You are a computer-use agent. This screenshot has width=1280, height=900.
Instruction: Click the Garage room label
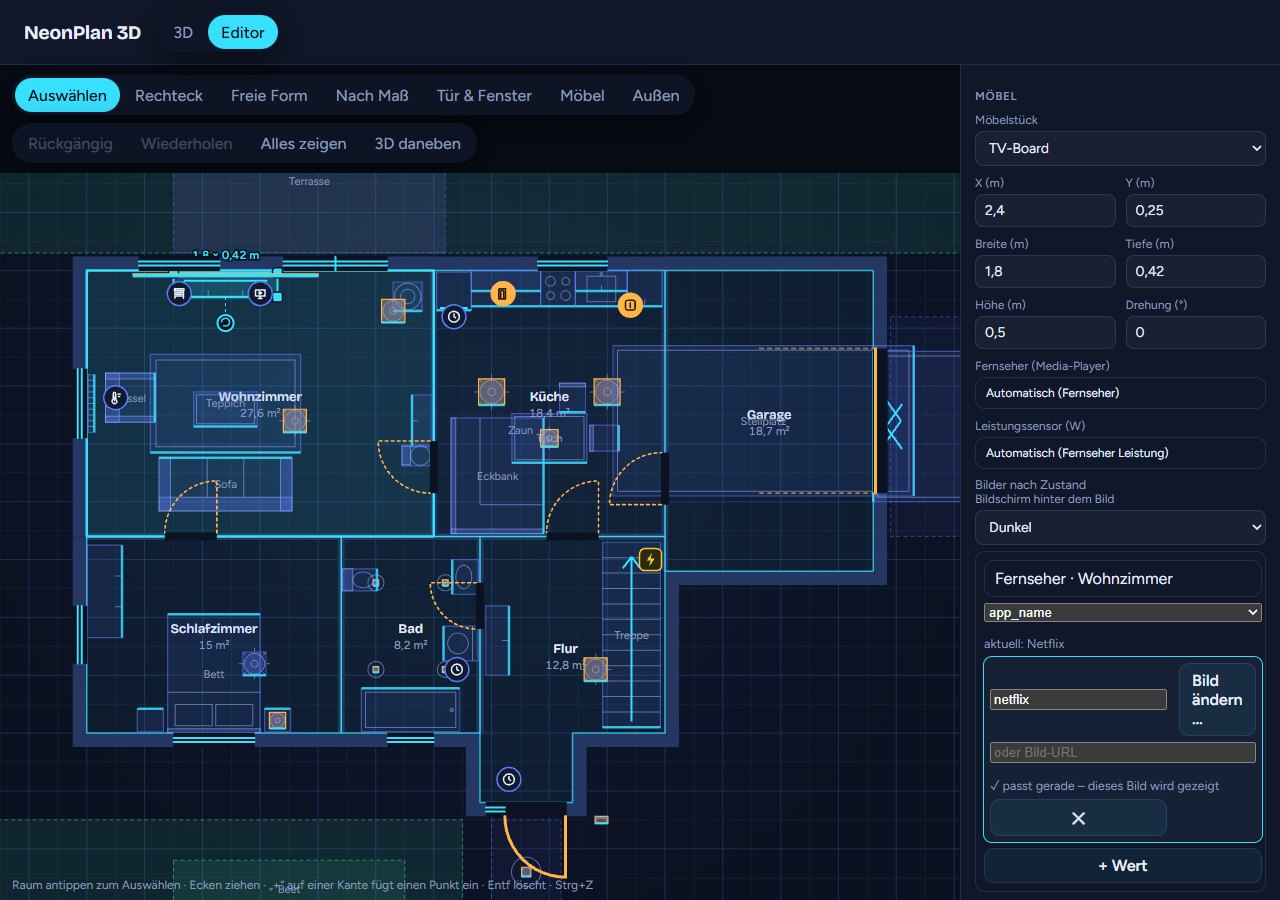point(769,414)
